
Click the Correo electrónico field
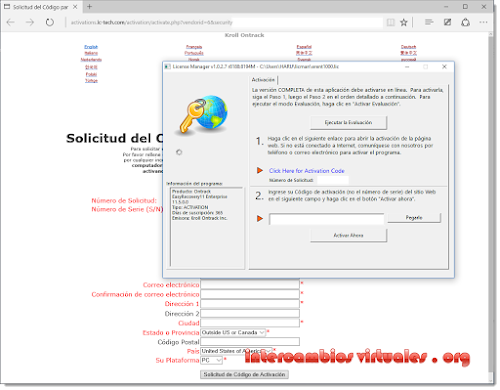pos(250,284)
